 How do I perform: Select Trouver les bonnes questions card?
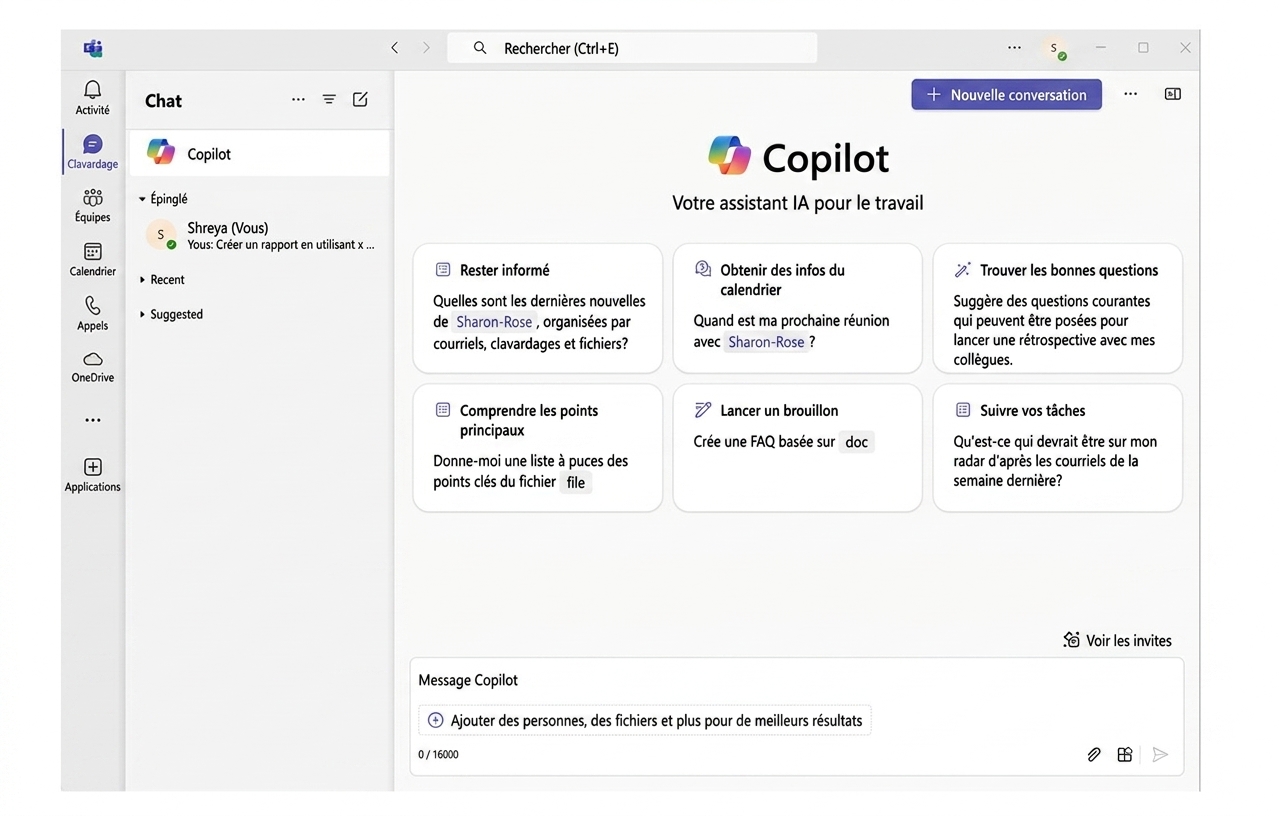(1057, 308)
